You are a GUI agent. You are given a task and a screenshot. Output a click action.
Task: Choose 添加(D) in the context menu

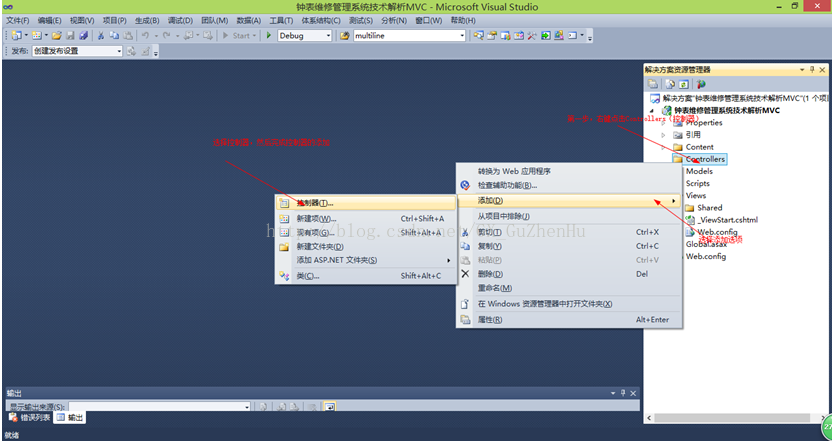tap(569, 201)
